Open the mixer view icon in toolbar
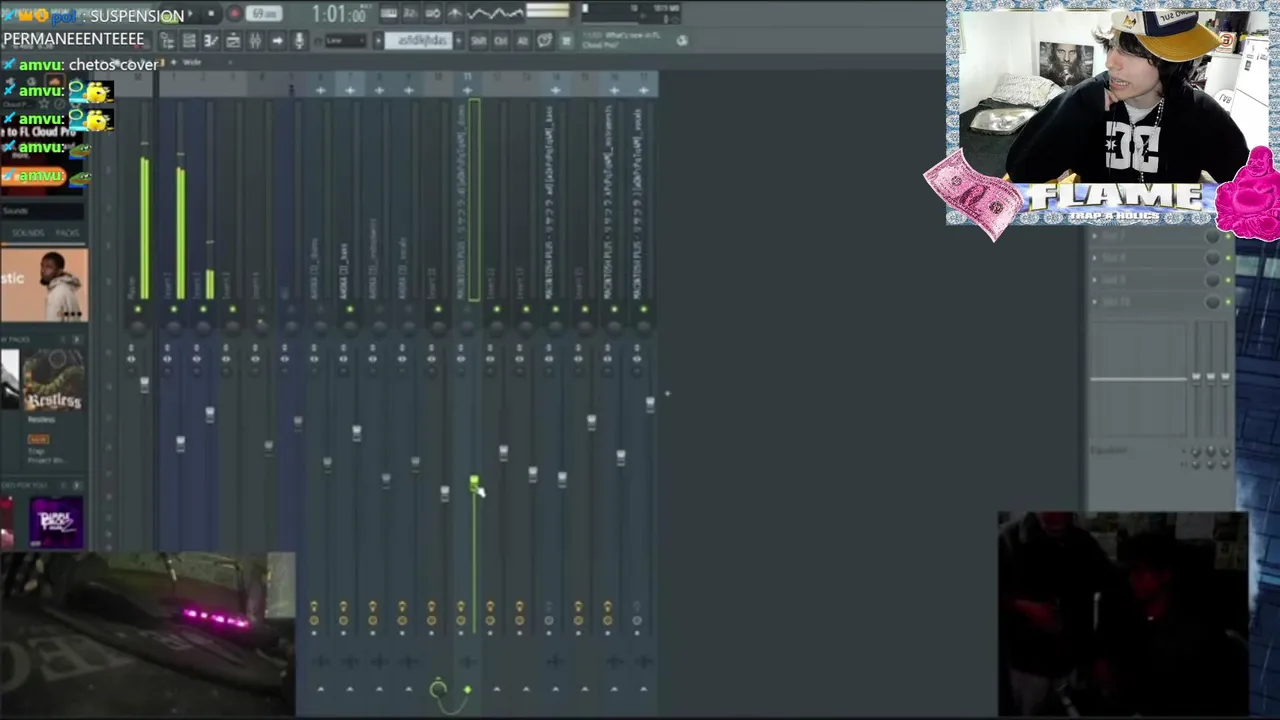Viewport: 1280px width, 720px height. click(255, 40)
